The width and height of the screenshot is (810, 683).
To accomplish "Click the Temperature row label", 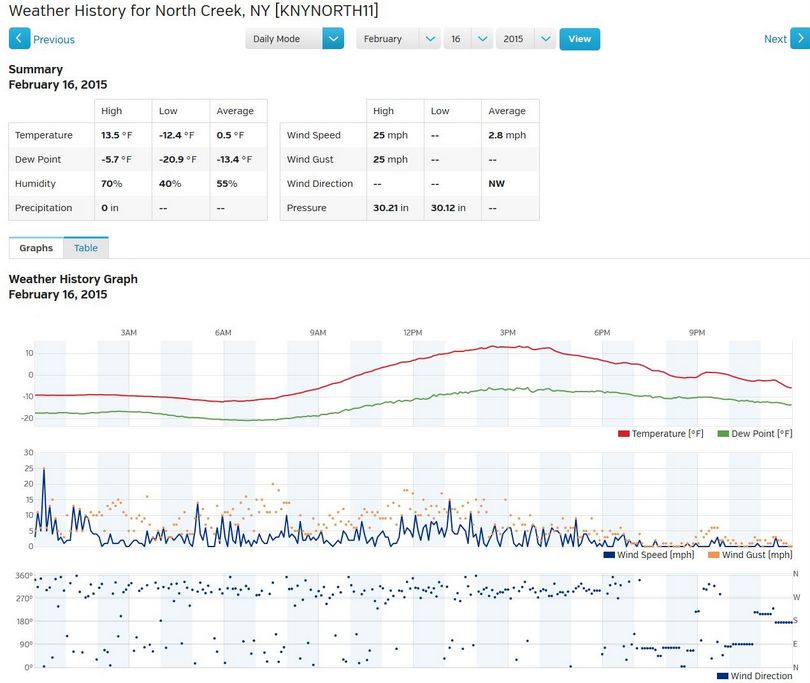I will pos(44,135).
